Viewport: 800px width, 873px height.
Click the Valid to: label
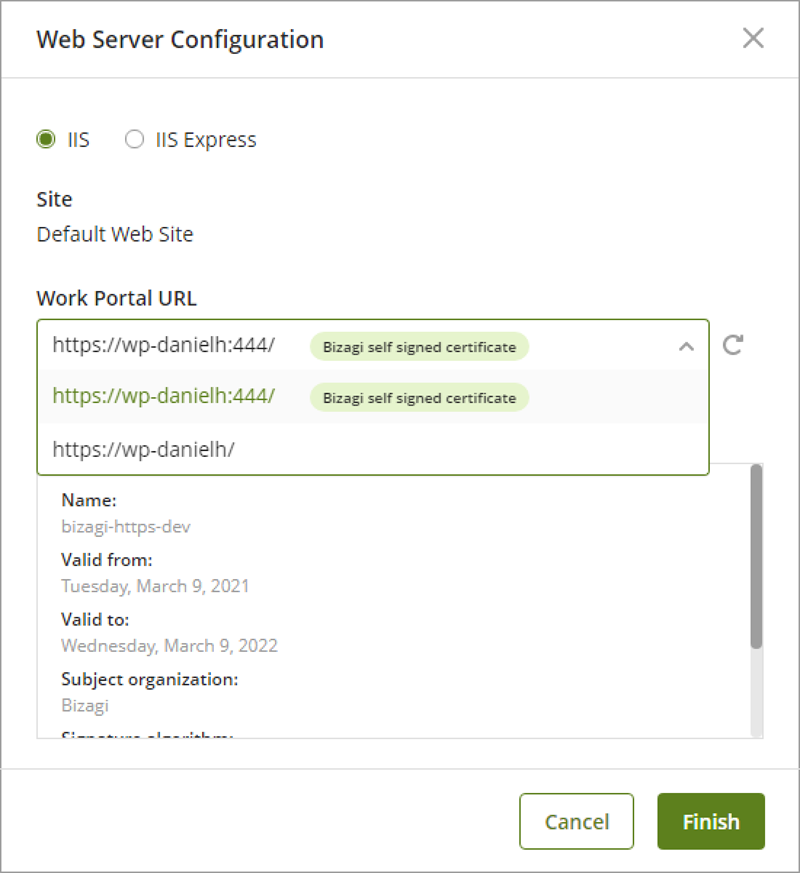coord(95,620)
